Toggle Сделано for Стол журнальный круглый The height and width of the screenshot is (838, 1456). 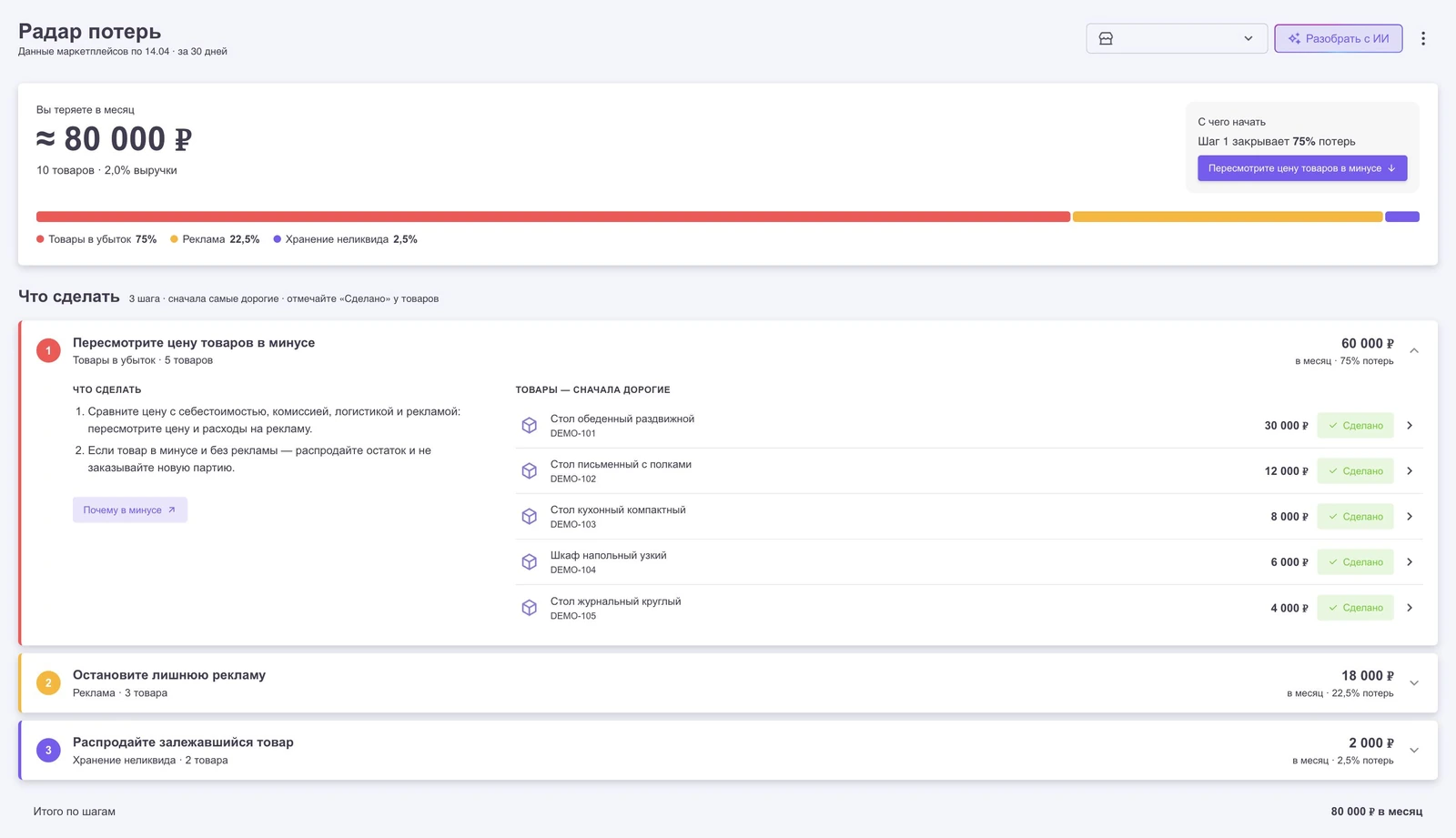pyautogui.click(x=1355, y=608)
